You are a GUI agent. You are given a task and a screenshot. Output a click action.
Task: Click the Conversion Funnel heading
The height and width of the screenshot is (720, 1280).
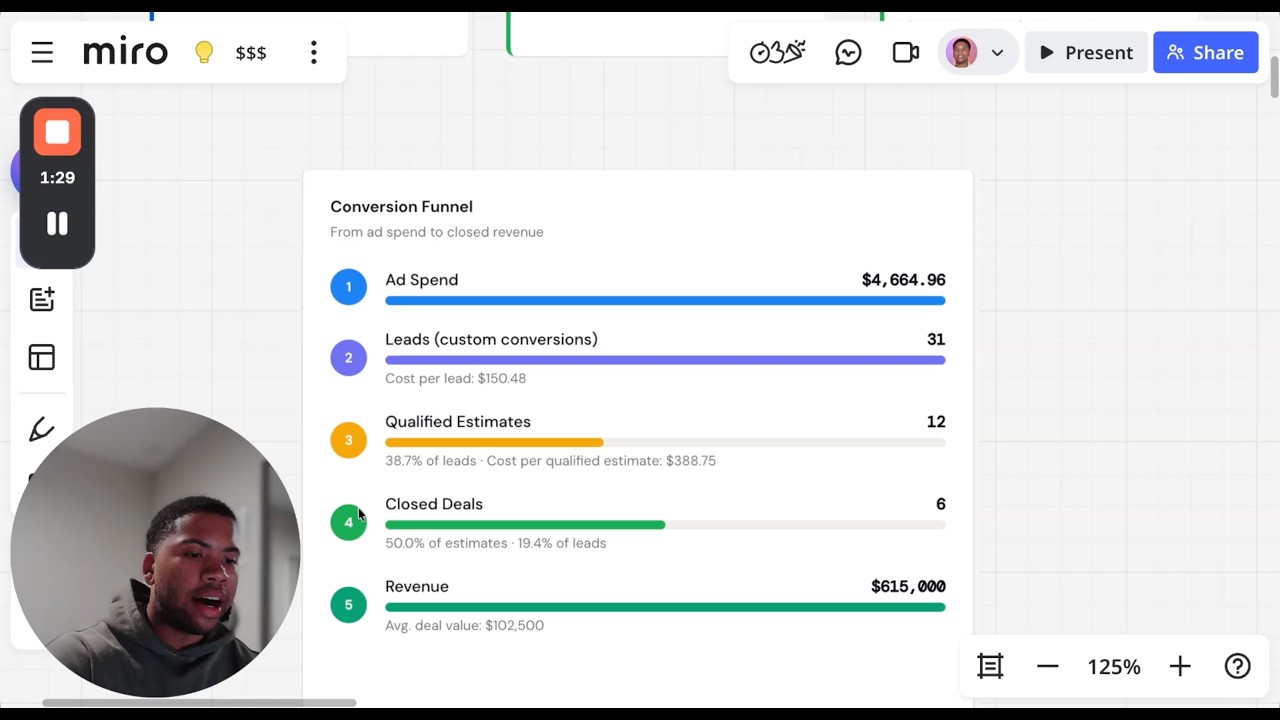pos(402,207)
